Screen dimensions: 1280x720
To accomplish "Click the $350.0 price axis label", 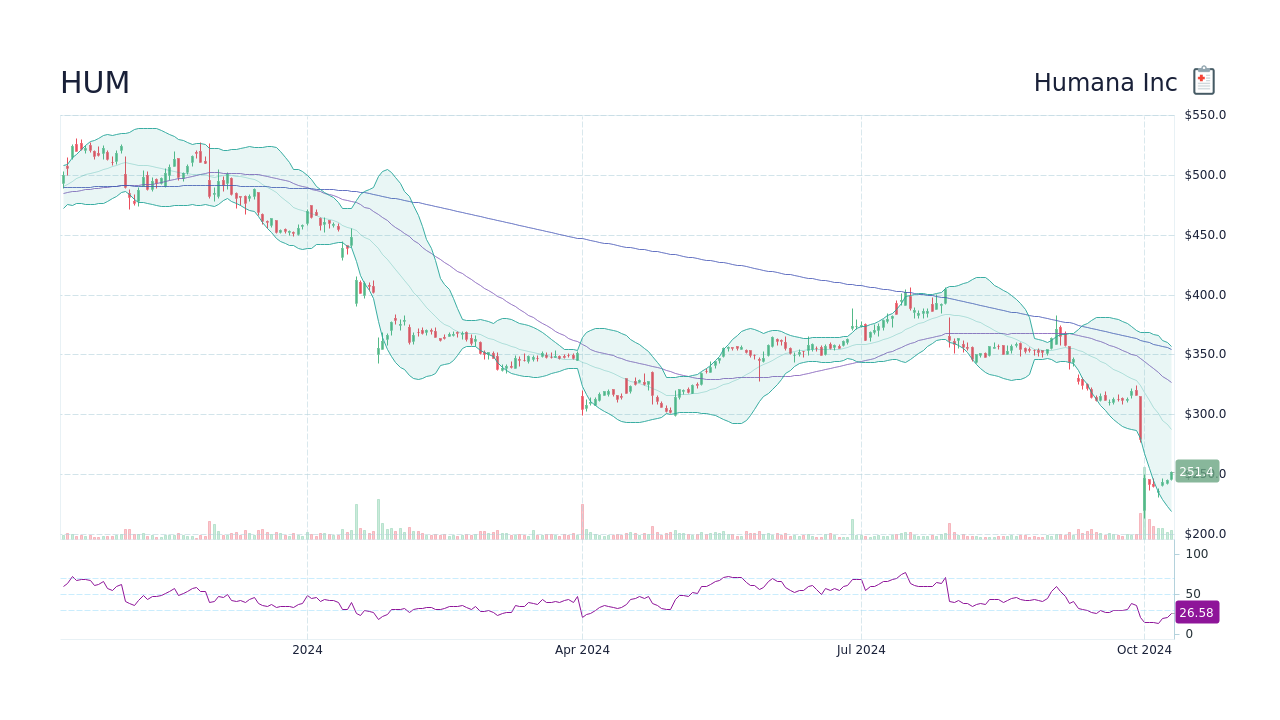I will coord(1205,354).
